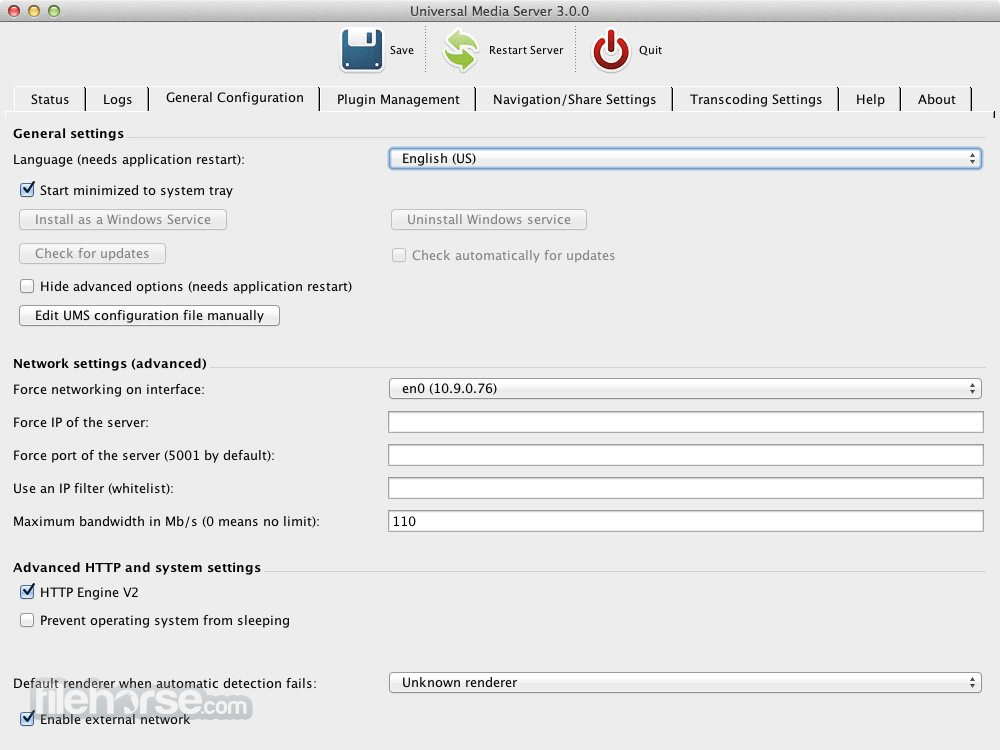The width and height of the screenshot is (1000, 750).
Task: Switch to Transcoding Settings tab
Action: coord(756,99)
